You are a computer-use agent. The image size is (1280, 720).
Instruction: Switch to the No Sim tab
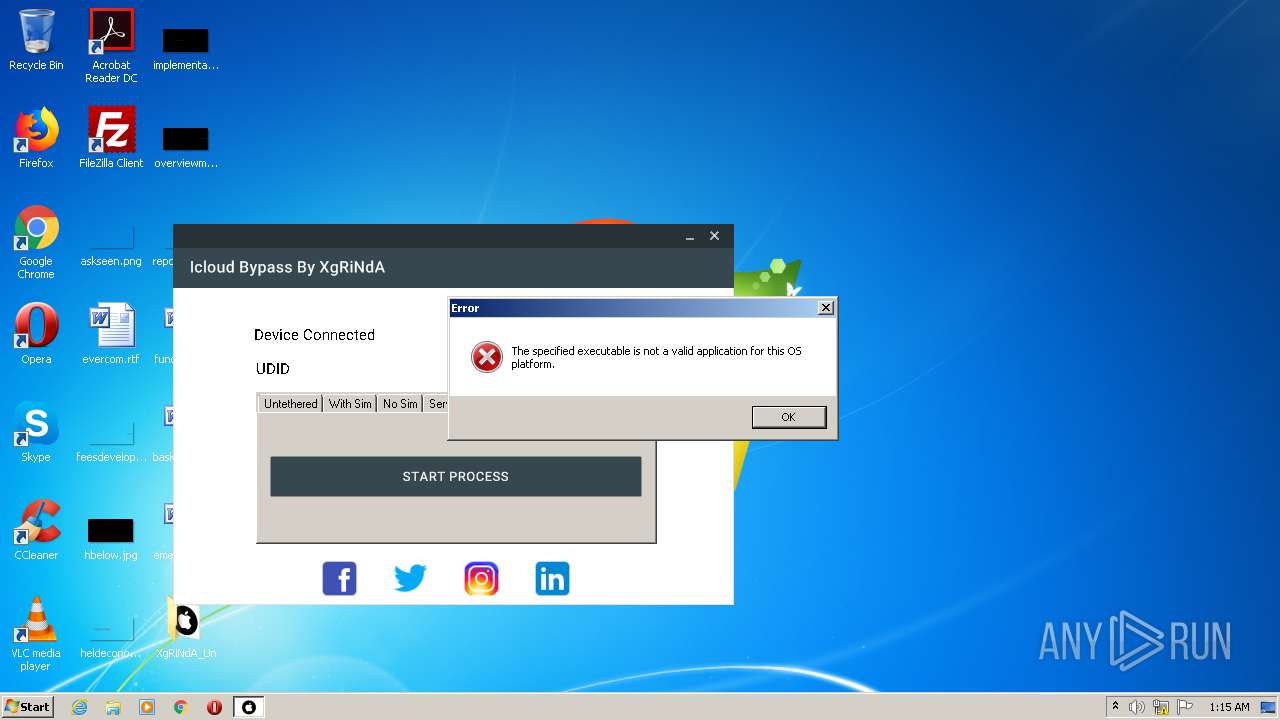coord(400,404)
